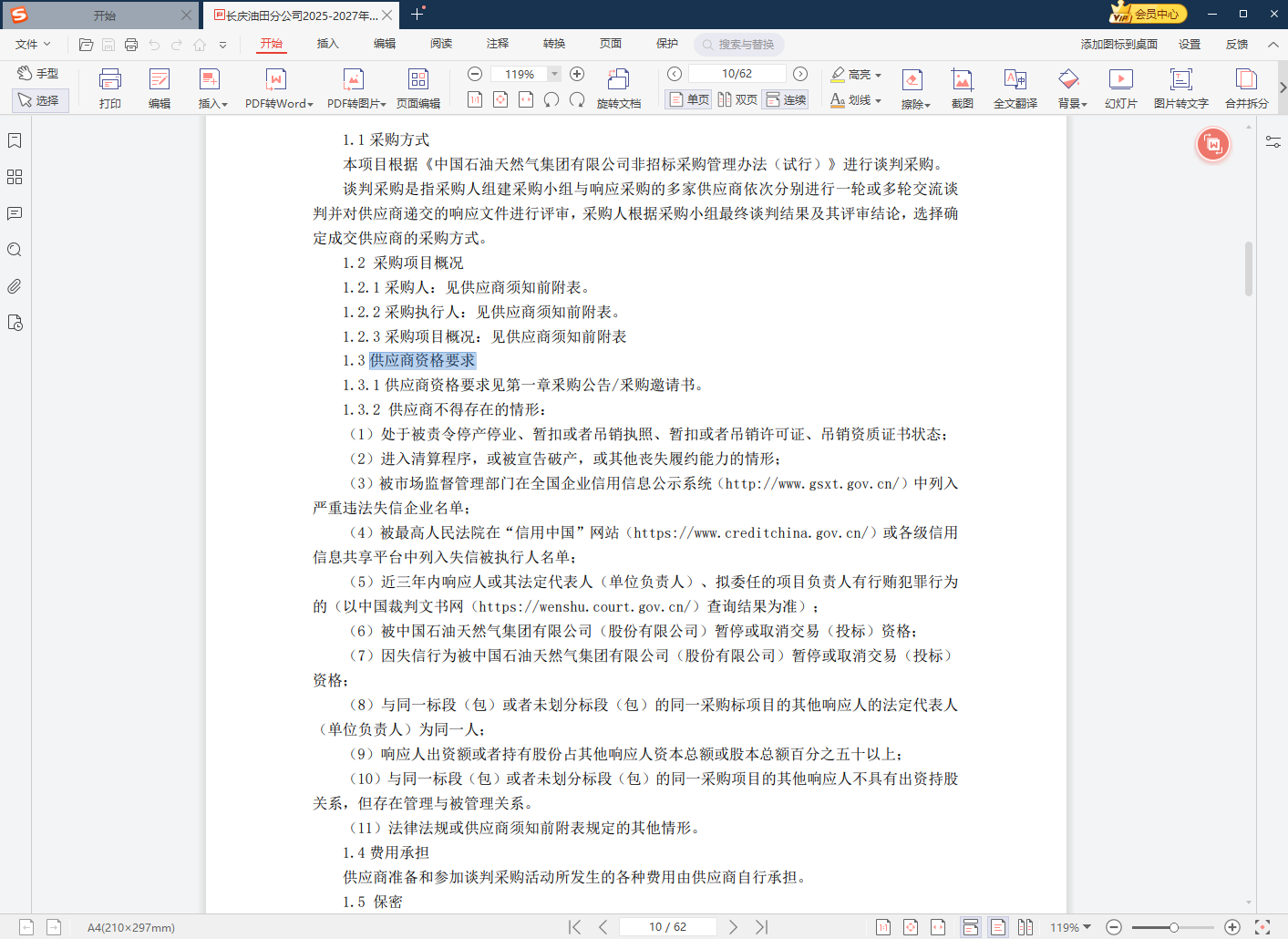This screenshot has width=1288, height=939.
Task: Click the Search and Replace (搜索与替换) box
Action: (x=739, y=44)
